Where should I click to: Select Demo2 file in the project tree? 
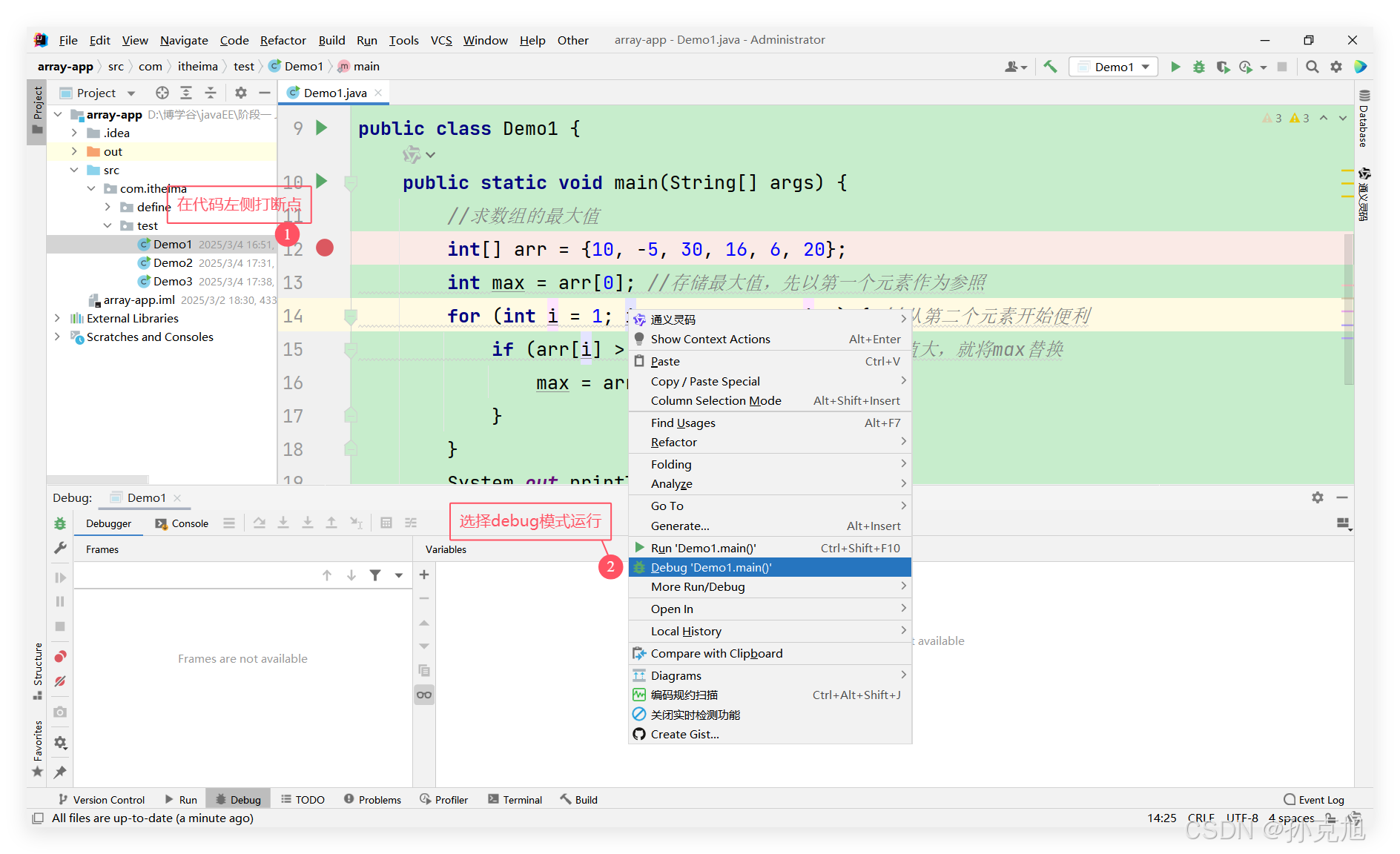point(173,262)
